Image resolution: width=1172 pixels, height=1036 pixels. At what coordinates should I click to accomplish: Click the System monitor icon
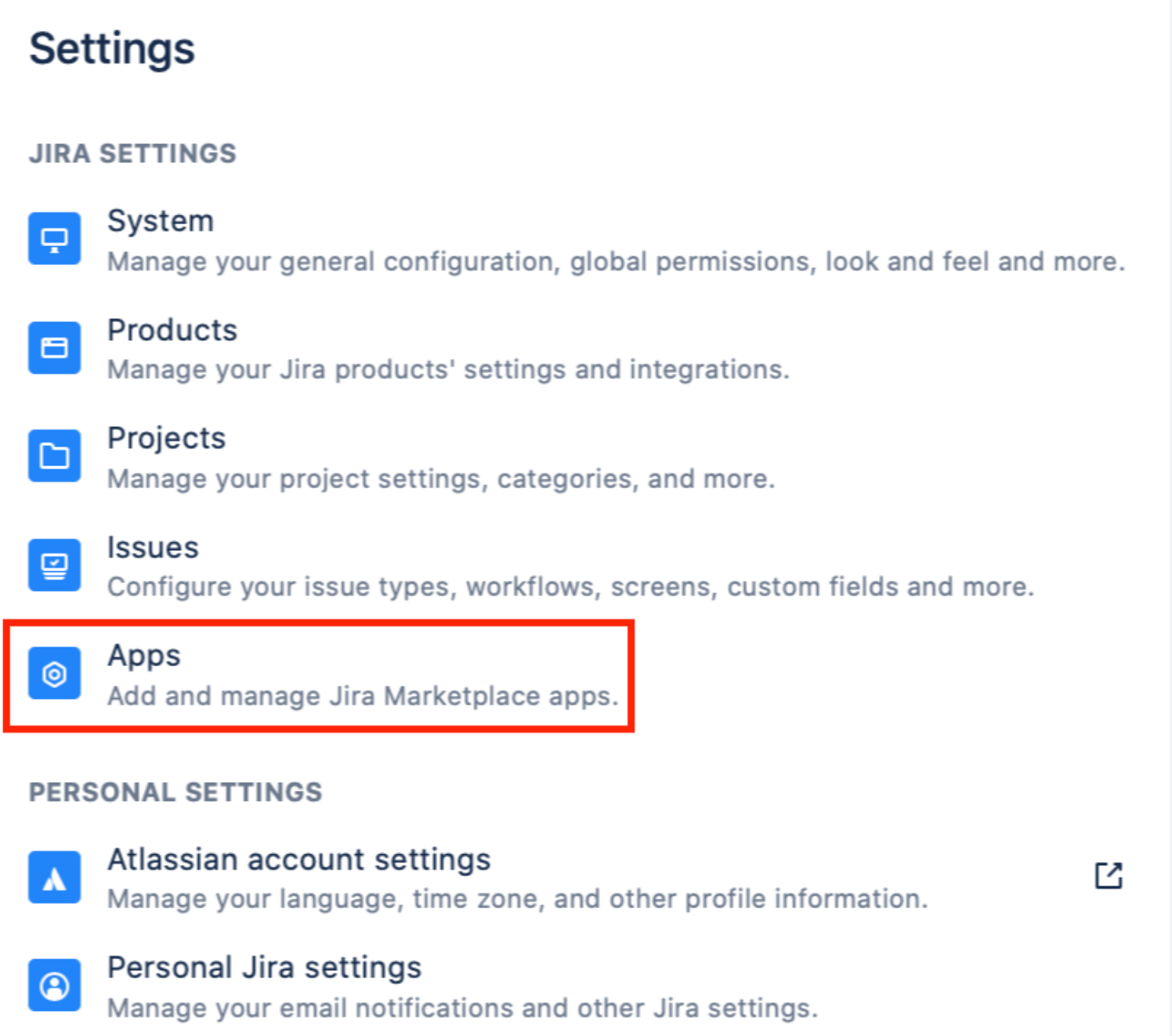coord(54,239)
